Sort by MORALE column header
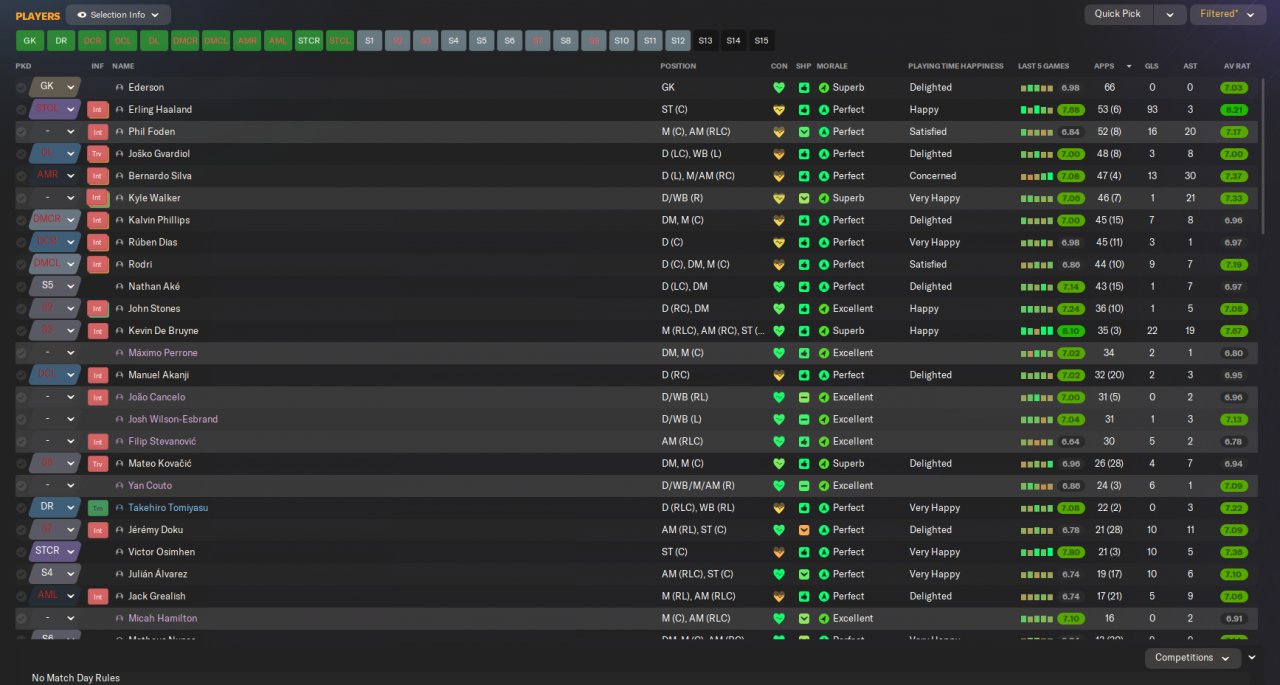1280x685 pixels. (832, 66)
